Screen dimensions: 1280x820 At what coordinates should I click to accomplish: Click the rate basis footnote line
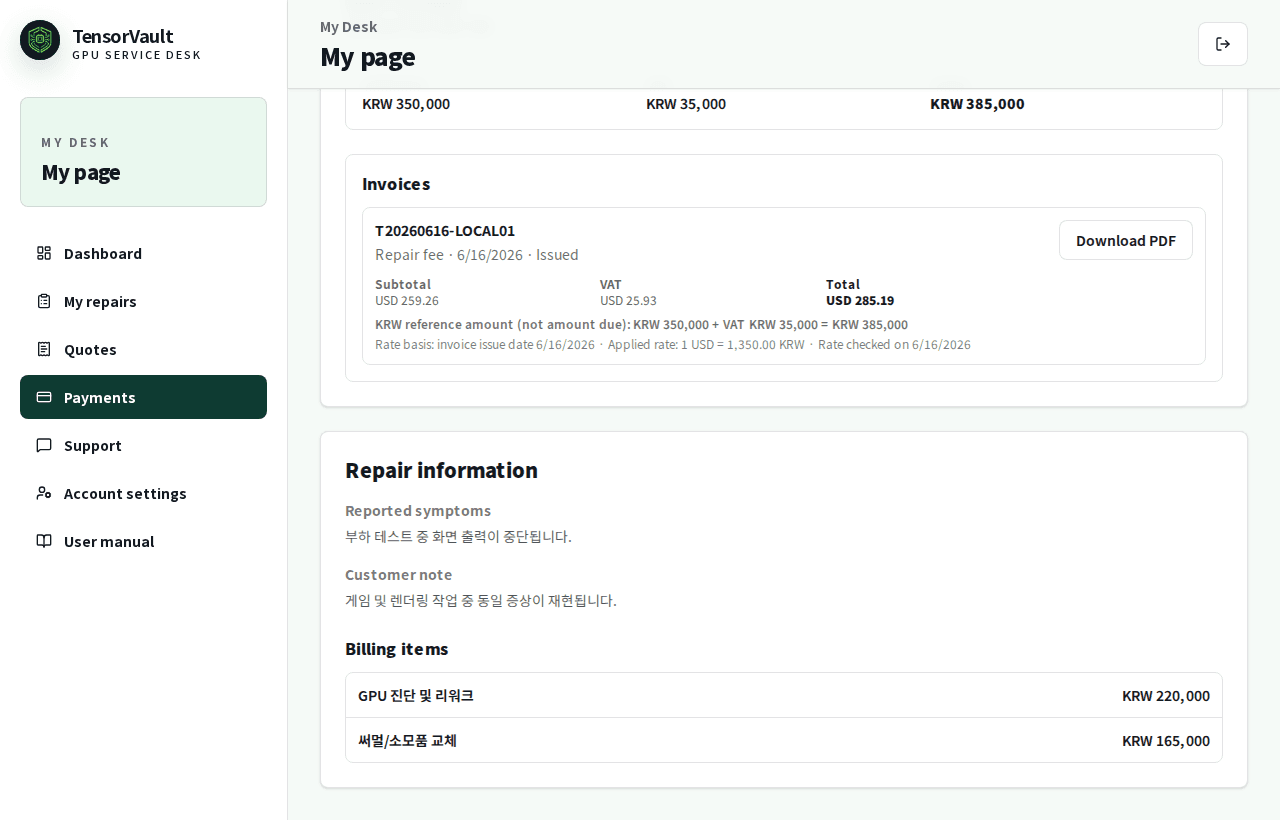pyautogui.click(x=673, y=345)
